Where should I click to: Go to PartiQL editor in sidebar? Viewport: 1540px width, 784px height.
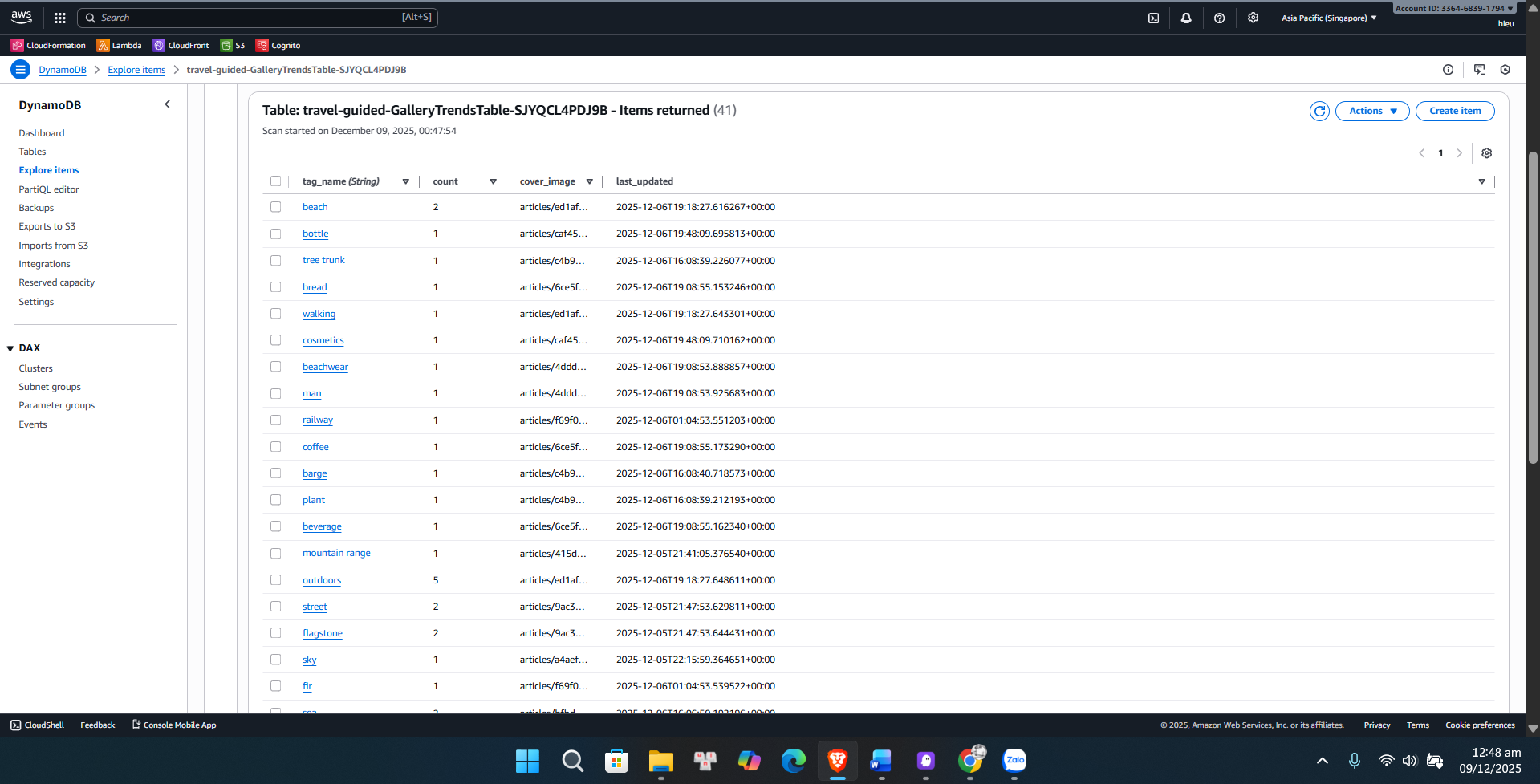[x=49, y=189]
